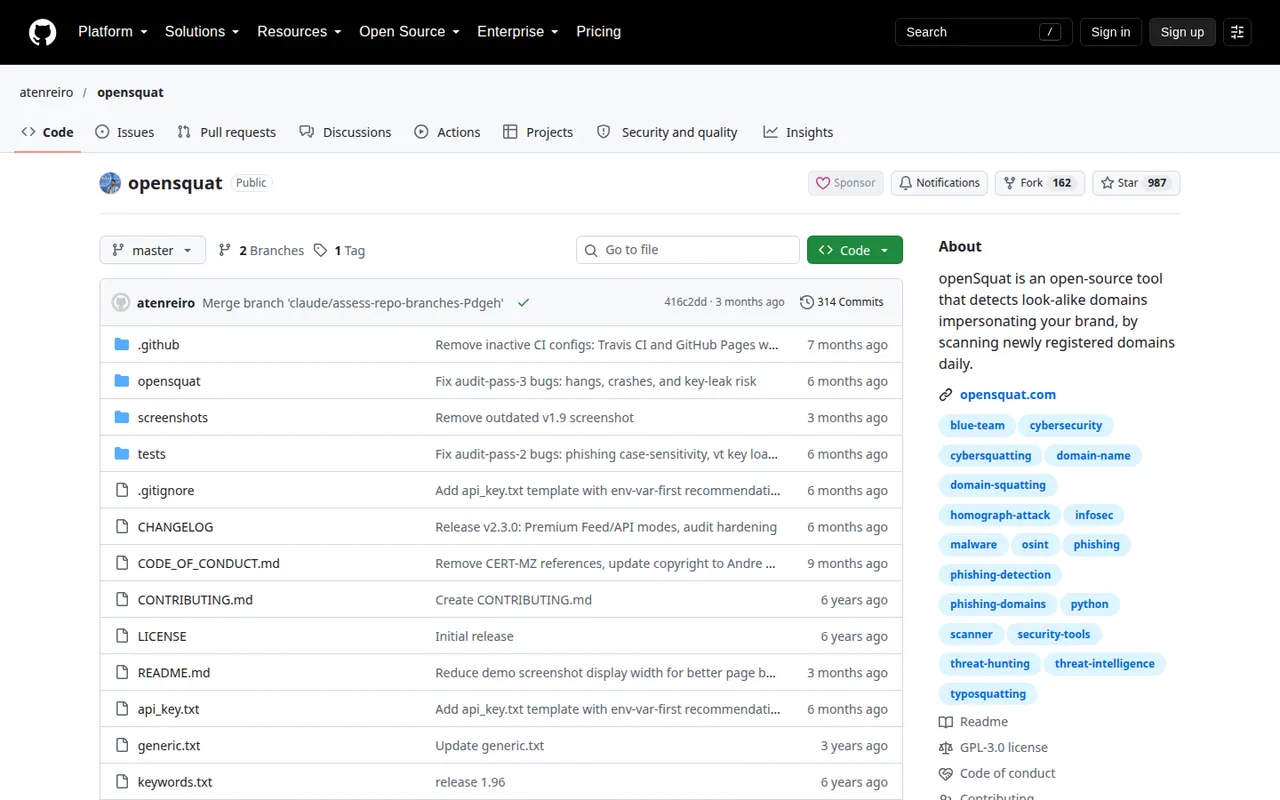
Task: Open the Actions tab
Action: pos(447,132)
